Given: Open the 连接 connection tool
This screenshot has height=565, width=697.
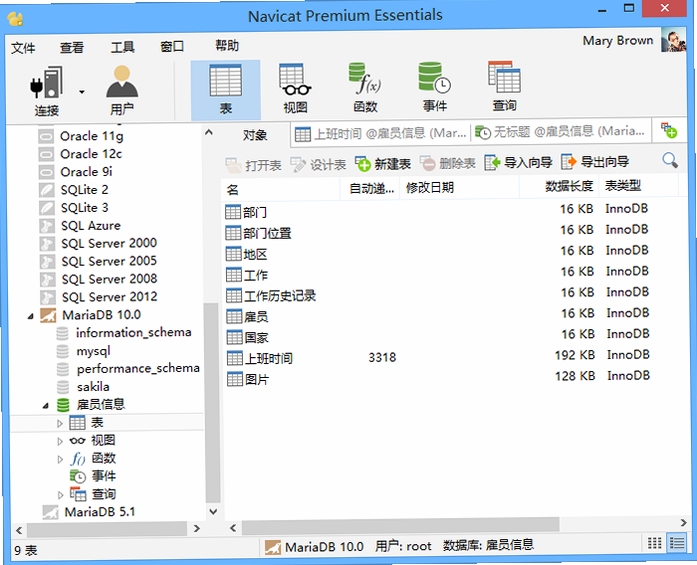Looking at the screenshot, I should 47,91.
